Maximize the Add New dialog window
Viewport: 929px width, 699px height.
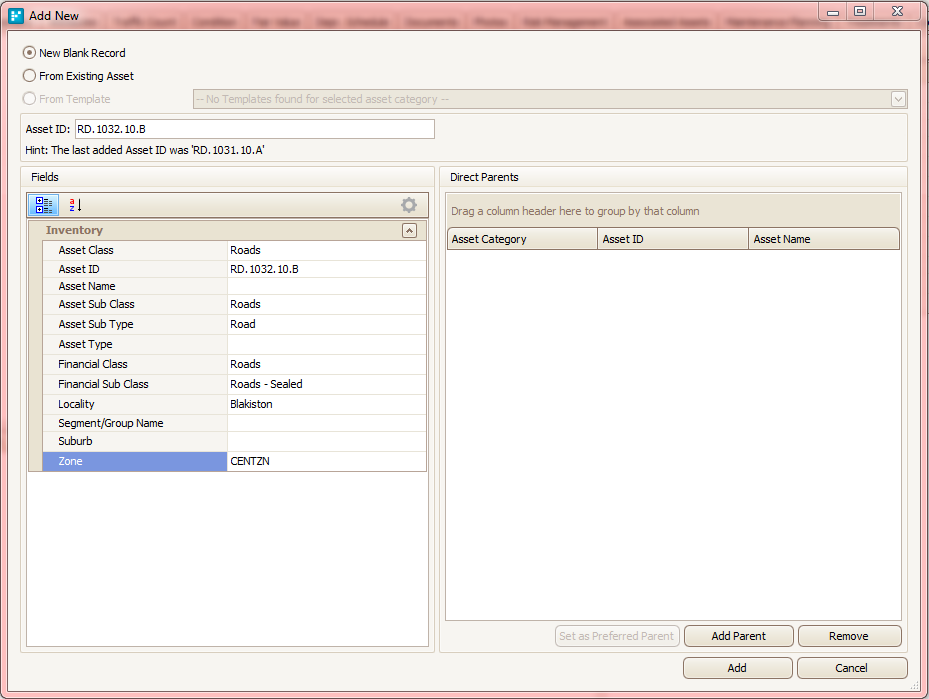pos(860,11)
